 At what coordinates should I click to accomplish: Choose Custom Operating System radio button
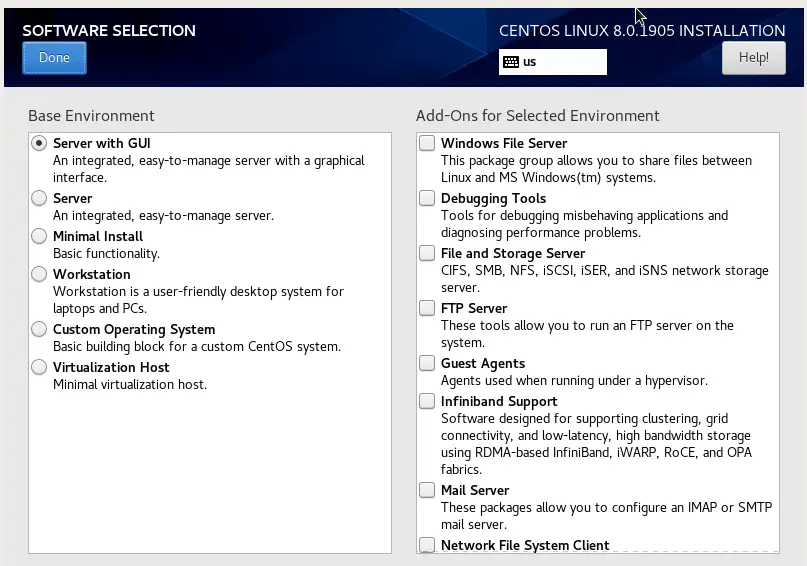click(x=39, y=329)
